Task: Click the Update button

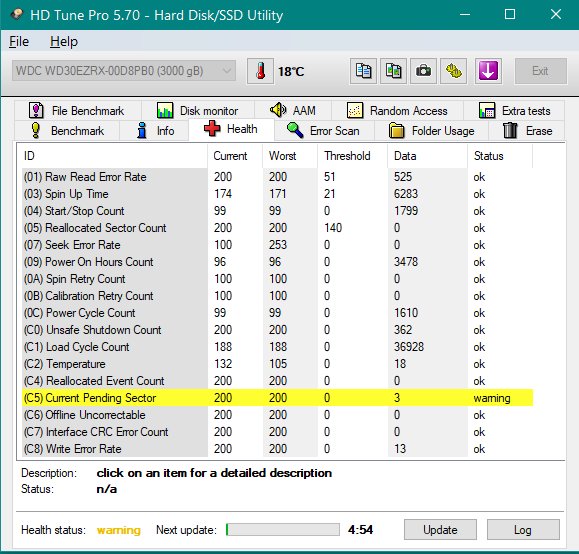Action: [x=440, y=530]
